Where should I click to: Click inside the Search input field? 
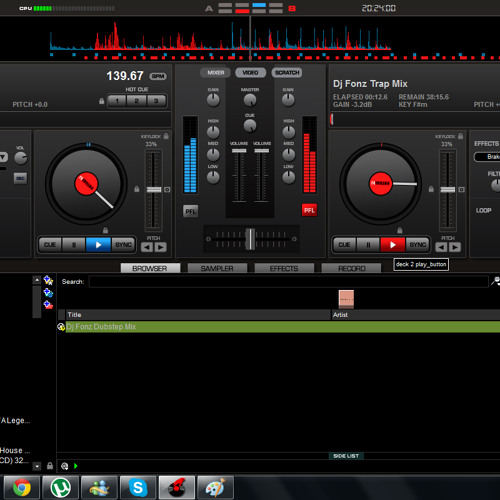(x=289, y=282)
